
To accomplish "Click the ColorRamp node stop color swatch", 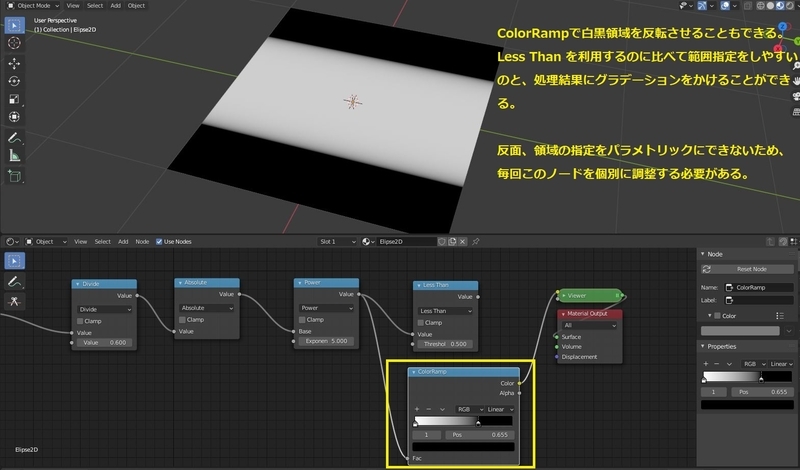I will (463, 447).
